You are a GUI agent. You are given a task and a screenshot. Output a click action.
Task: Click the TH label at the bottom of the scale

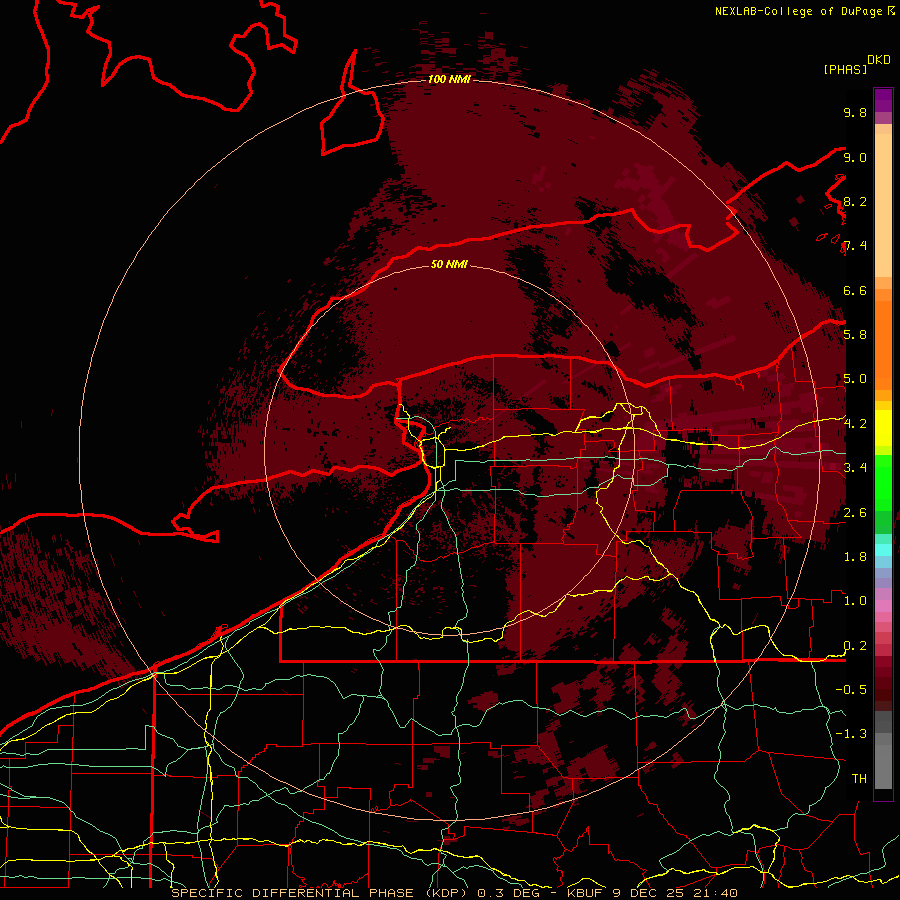(x=859, y=779)
